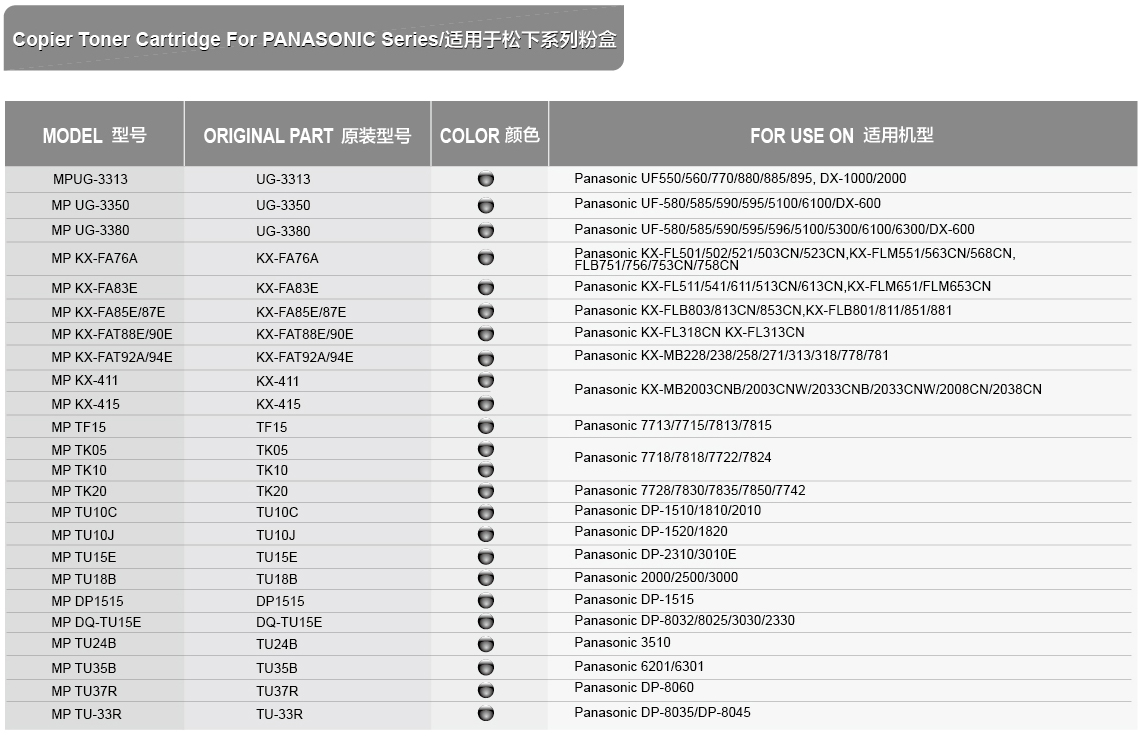Click the color icon beside TF15
Viewport: 1140px width, 745px height.
pos(486,427)
